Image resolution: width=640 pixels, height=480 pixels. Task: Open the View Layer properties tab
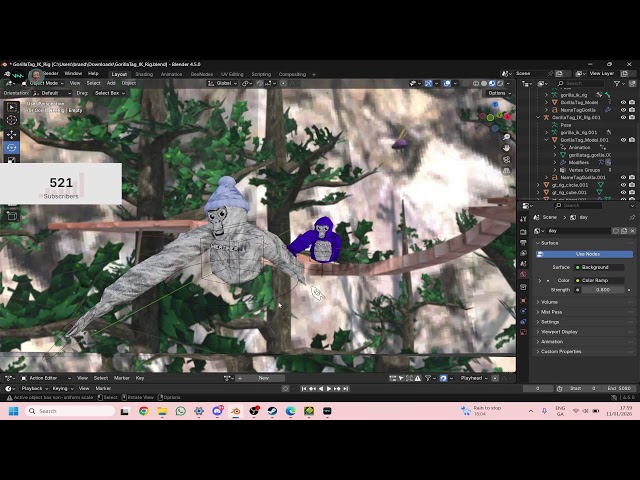pos(524,253)
